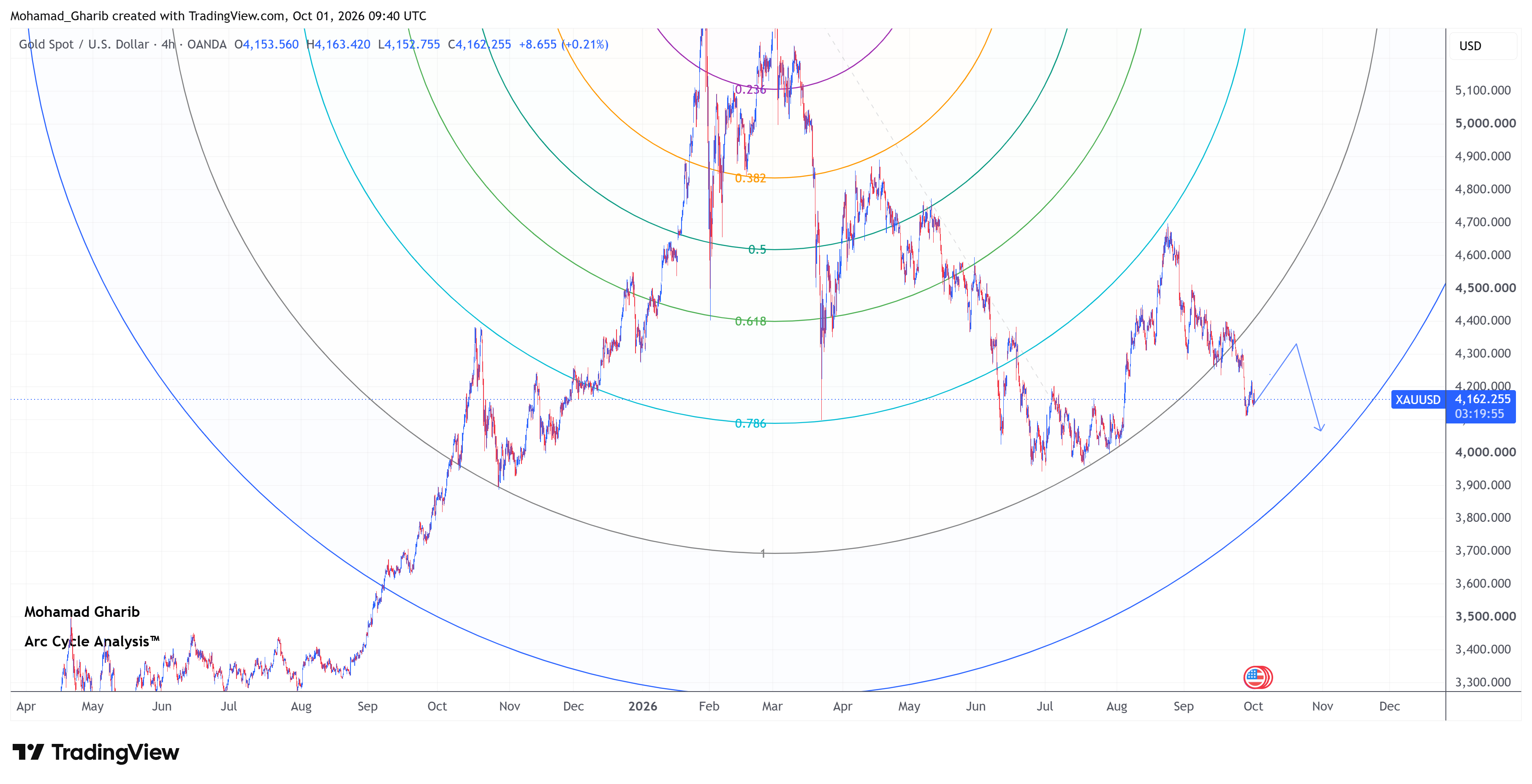
Task: Click the 4,500.000 price axis label
Action: 1486,288
